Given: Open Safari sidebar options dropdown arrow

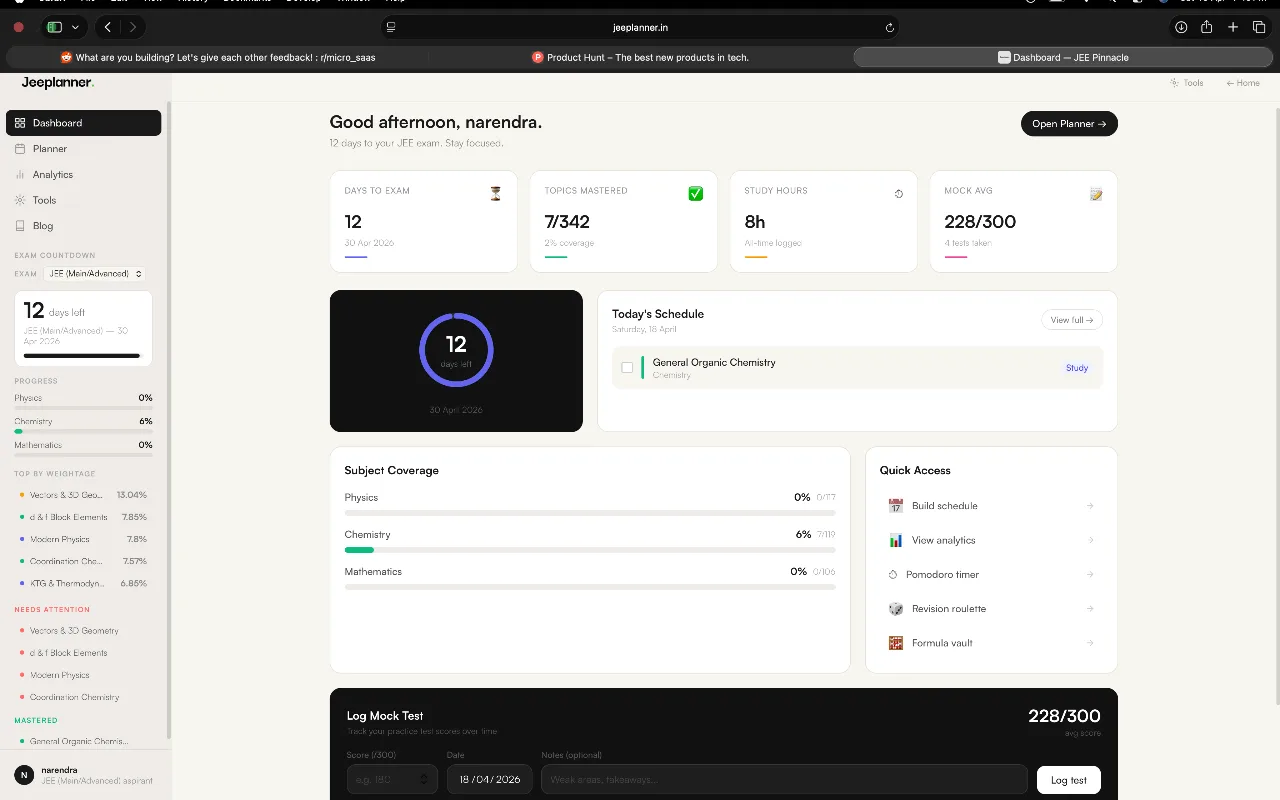Looking at the screenshot, I should click(x=75, y=27).
